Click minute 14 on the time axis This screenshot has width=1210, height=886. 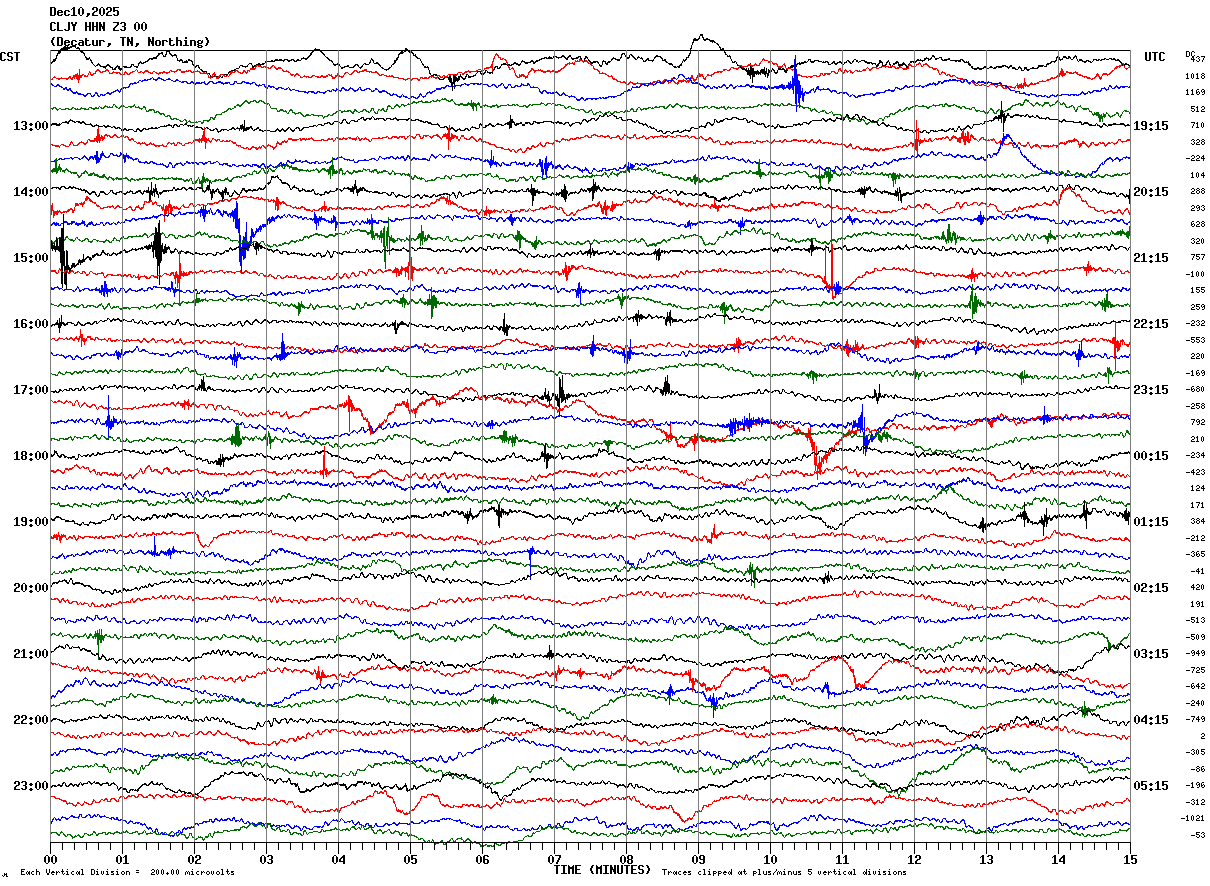[1058, 859]
